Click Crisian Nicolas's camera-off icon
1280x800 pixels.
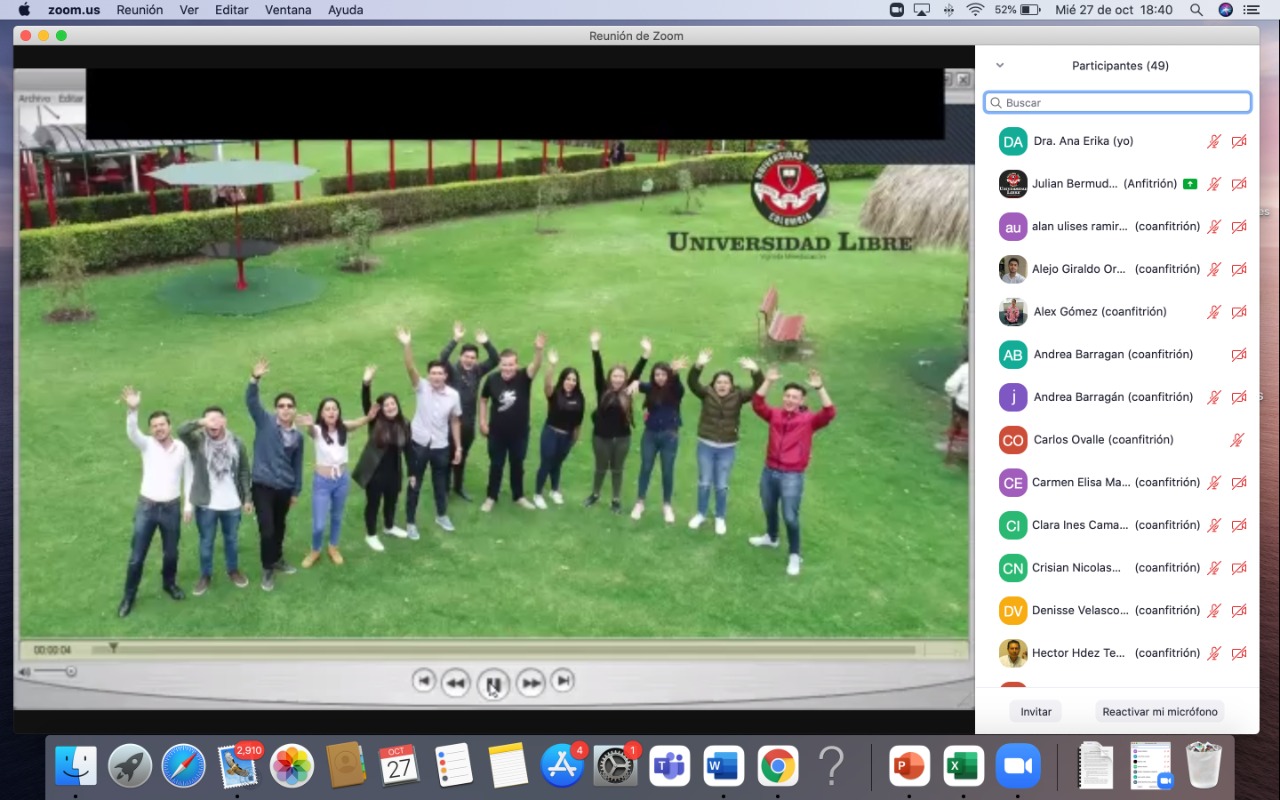[1239, 568]
